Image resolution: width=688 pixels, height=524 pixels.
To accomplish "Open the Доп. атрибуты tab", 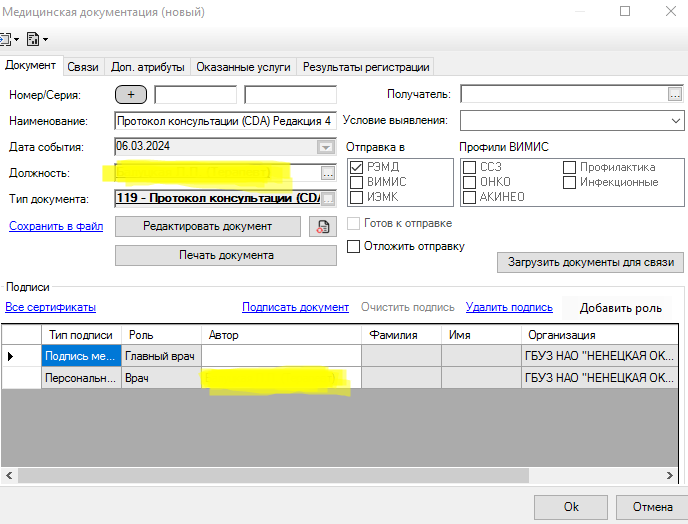I will [148, 67].
